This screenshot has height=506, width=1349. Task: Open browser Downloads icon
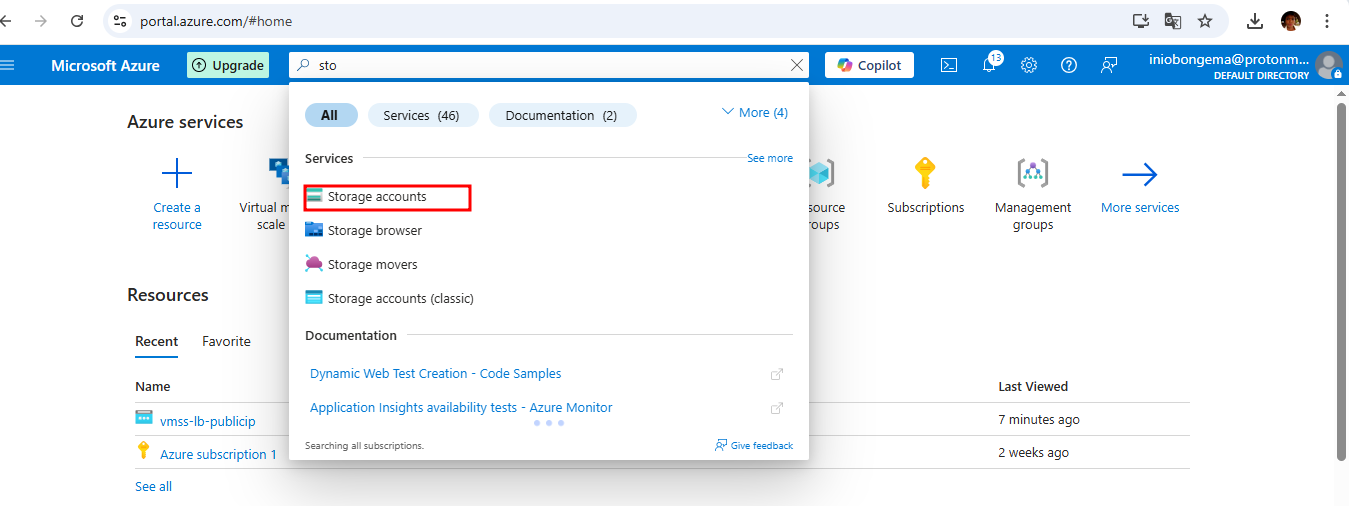click(x=1255, y=21)
